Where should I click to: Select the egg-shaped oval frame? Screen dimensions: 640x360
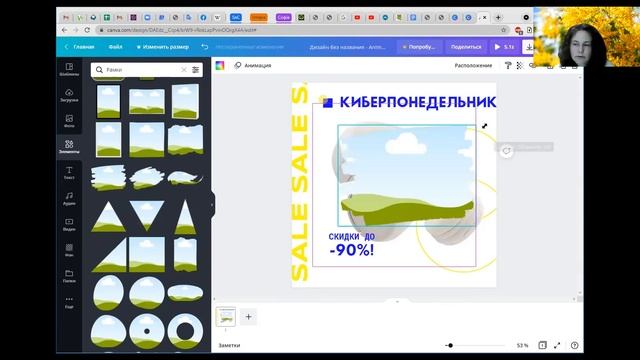109,293
